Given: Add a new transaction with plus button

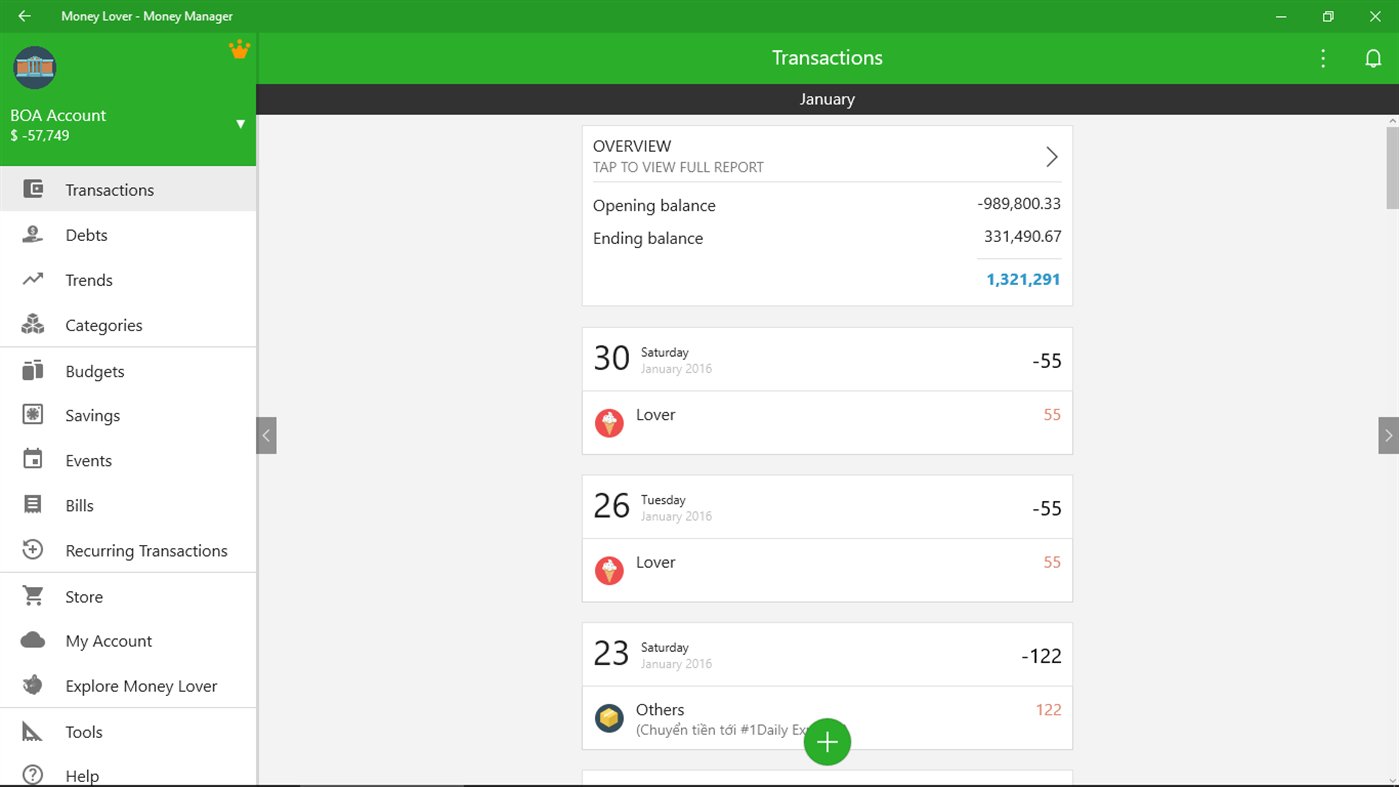Looking at the screenshot, I should pyautogui.click(x=827, y=742).
